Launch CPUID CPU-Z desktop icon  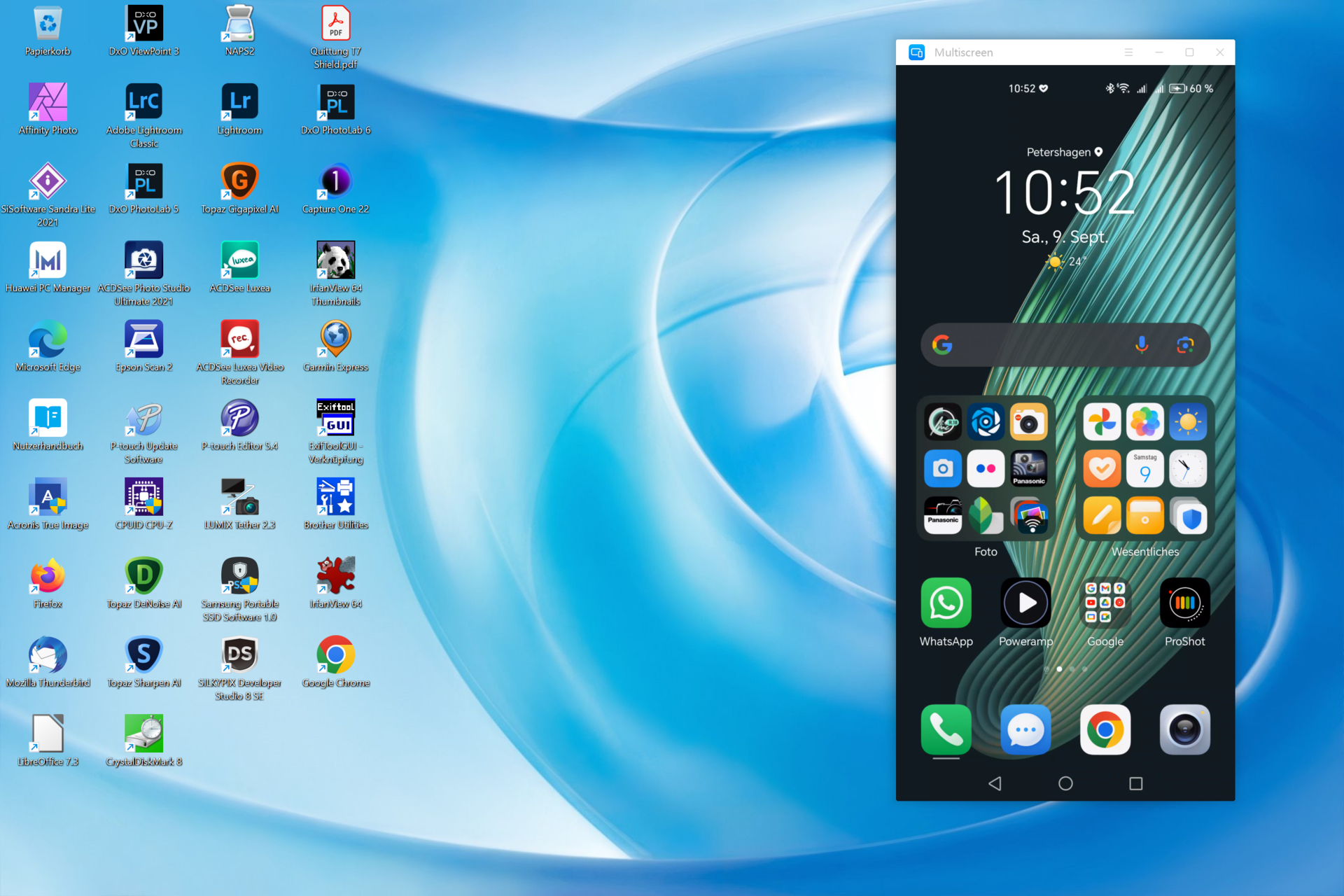(x=144, y=497)
